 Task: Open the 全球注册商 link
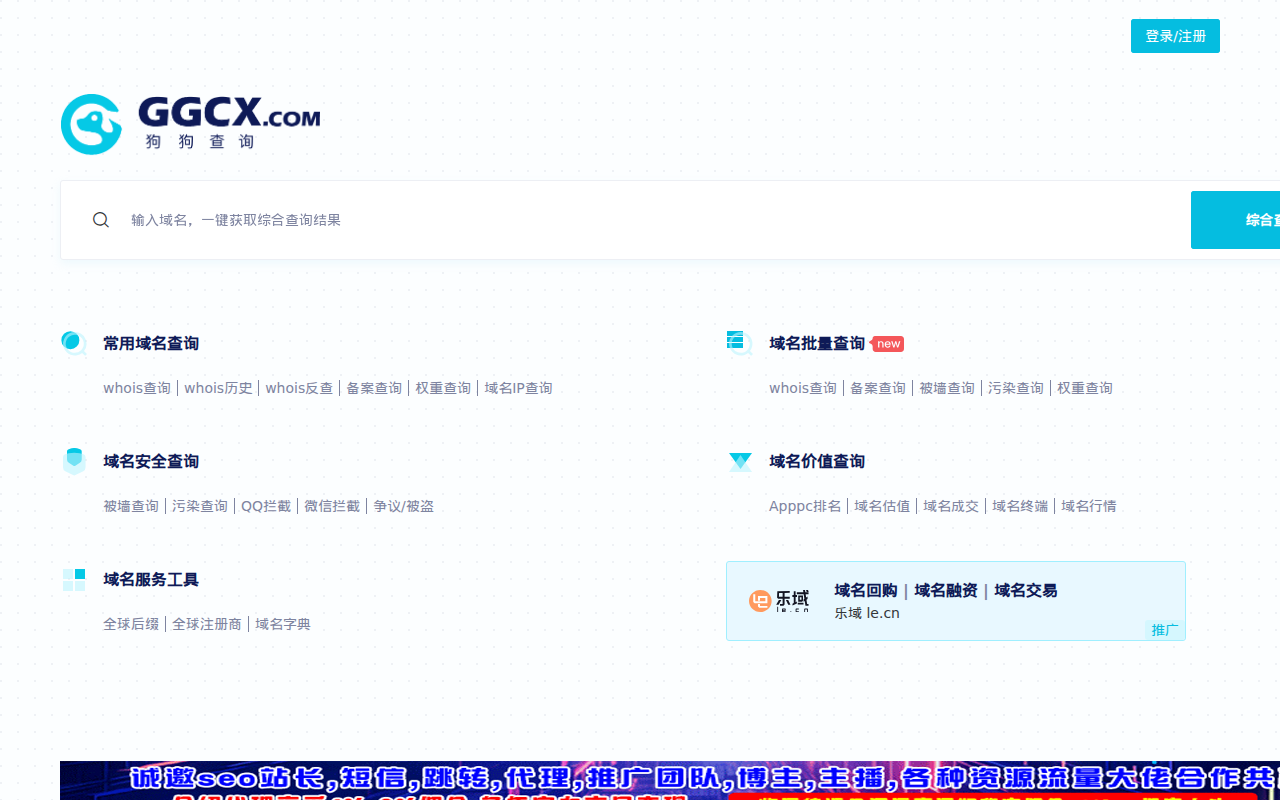coord(207,624)
